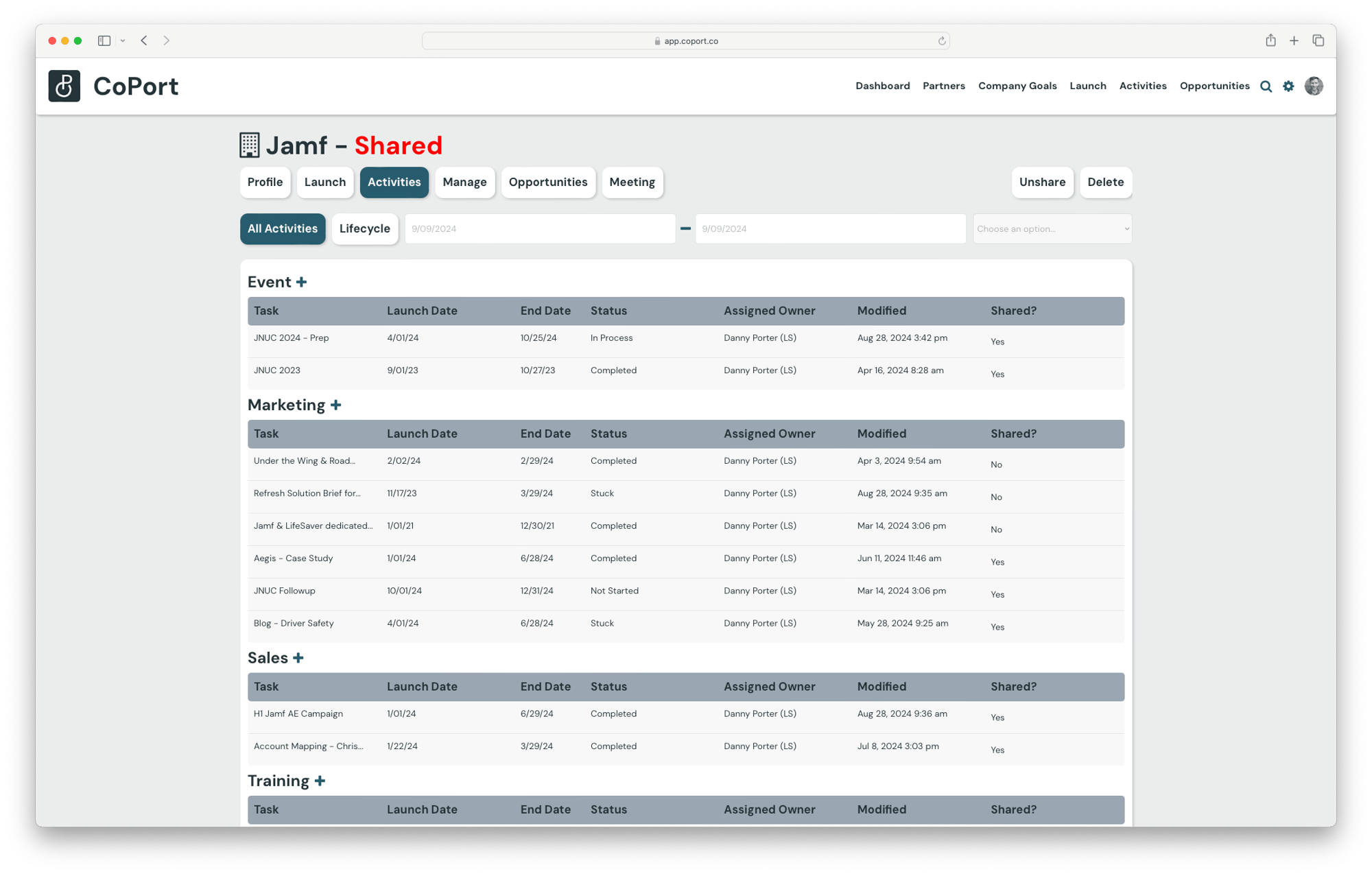Image resolution: width=1372 pixels, height=874 pixels.
Task: Select the All Activities filter
Action: (x=283, y=228)
